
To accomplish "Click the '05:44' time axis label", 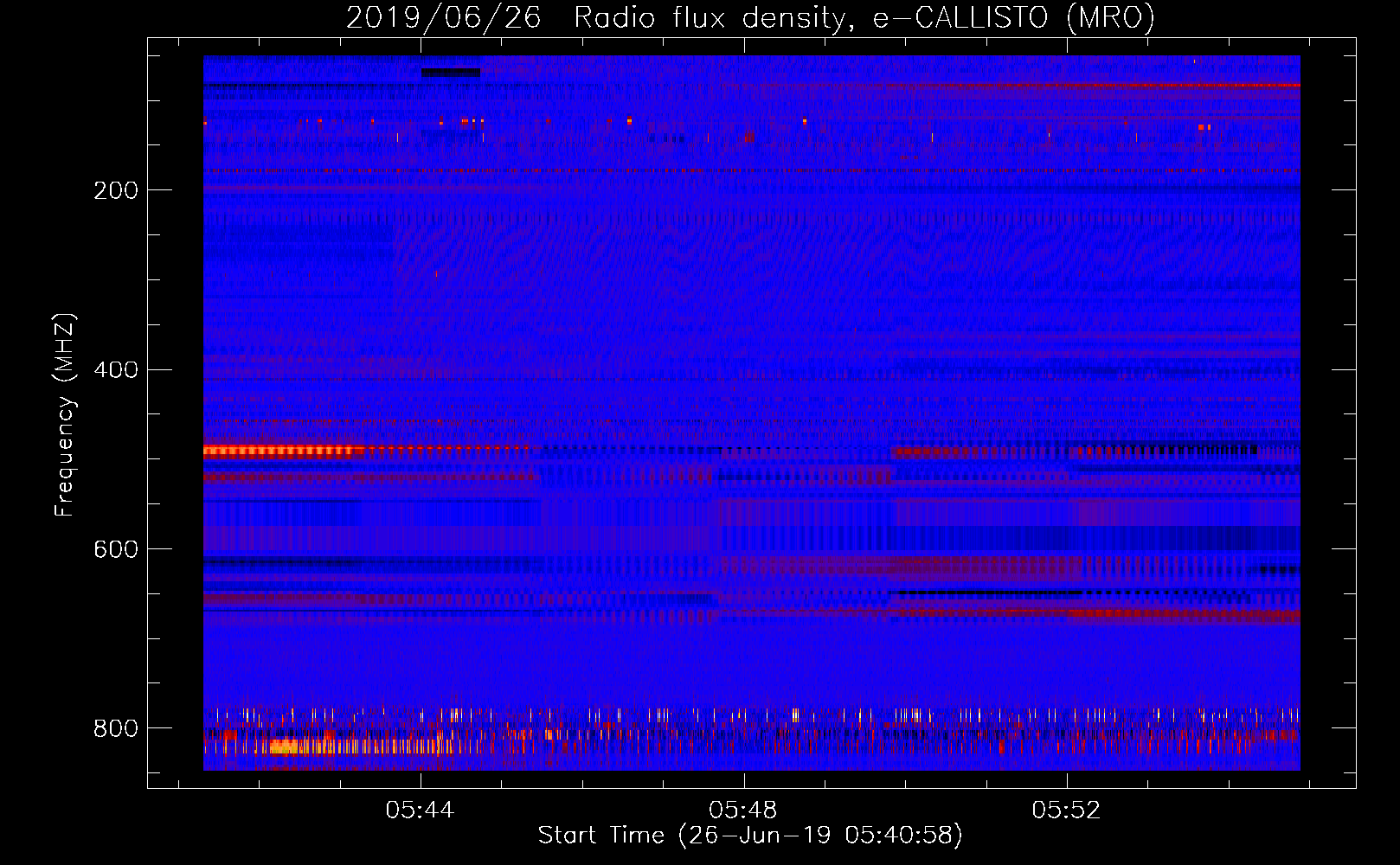I will point(420,810).
